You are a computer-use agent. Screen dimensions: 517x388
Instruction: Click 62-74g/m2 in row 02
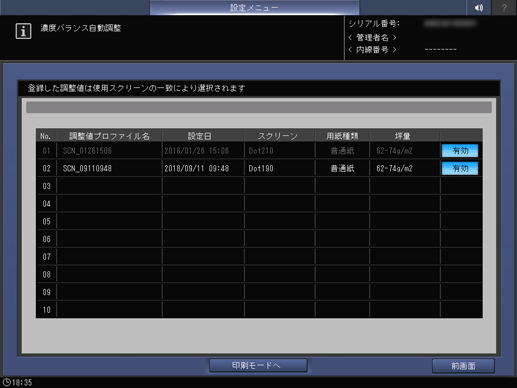(x=394, y=169)
